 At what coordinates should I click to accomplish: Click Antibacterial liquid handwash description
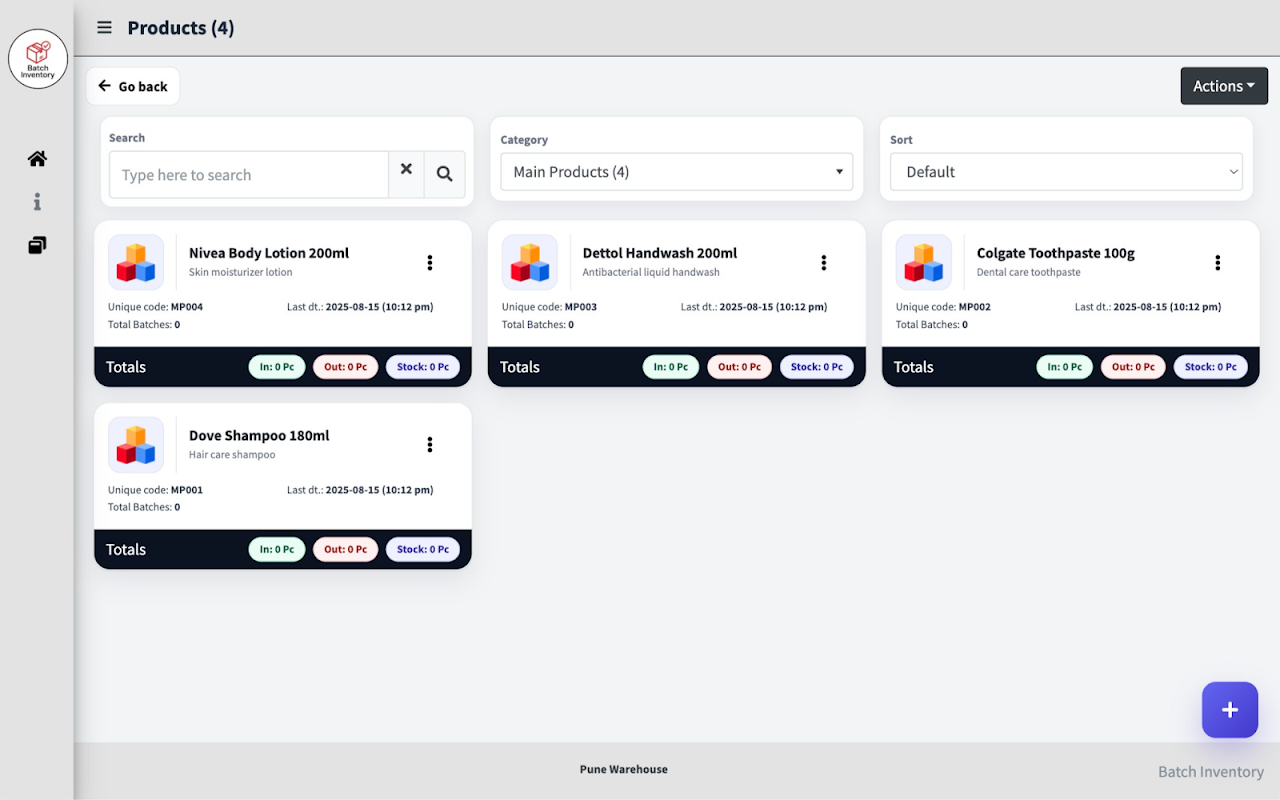point(651,272)
